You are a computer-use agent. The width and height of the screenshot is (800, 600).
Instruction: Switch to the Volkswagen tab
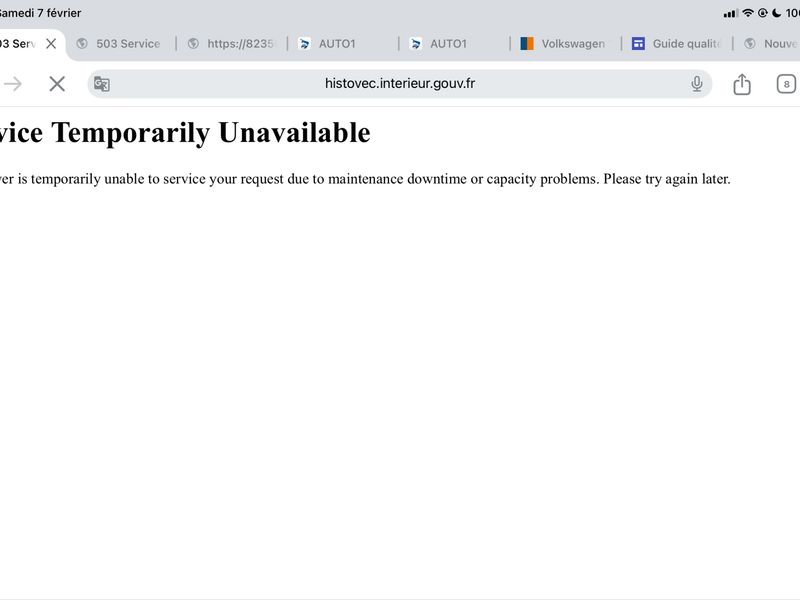(565, 44)
